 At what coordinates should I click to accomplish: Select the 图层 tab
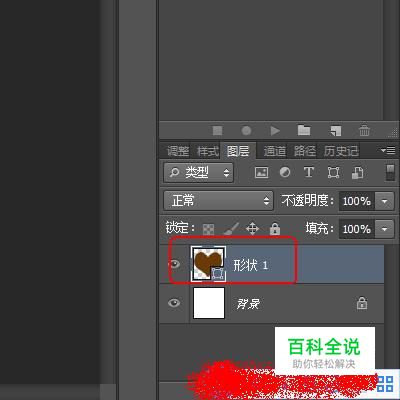coord(238,151)
